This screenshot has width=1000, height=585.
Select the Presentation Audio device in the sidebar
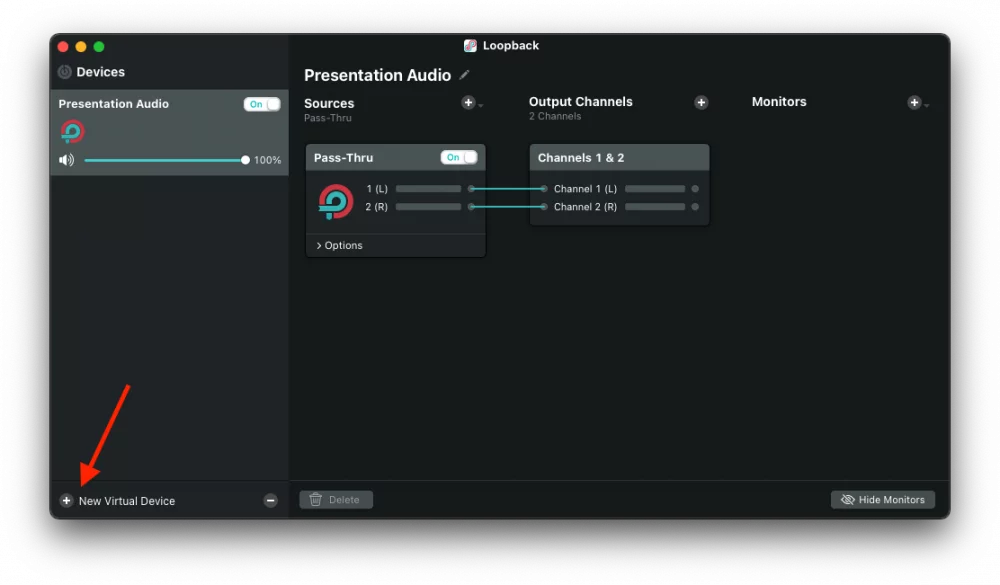click(170, 133)
